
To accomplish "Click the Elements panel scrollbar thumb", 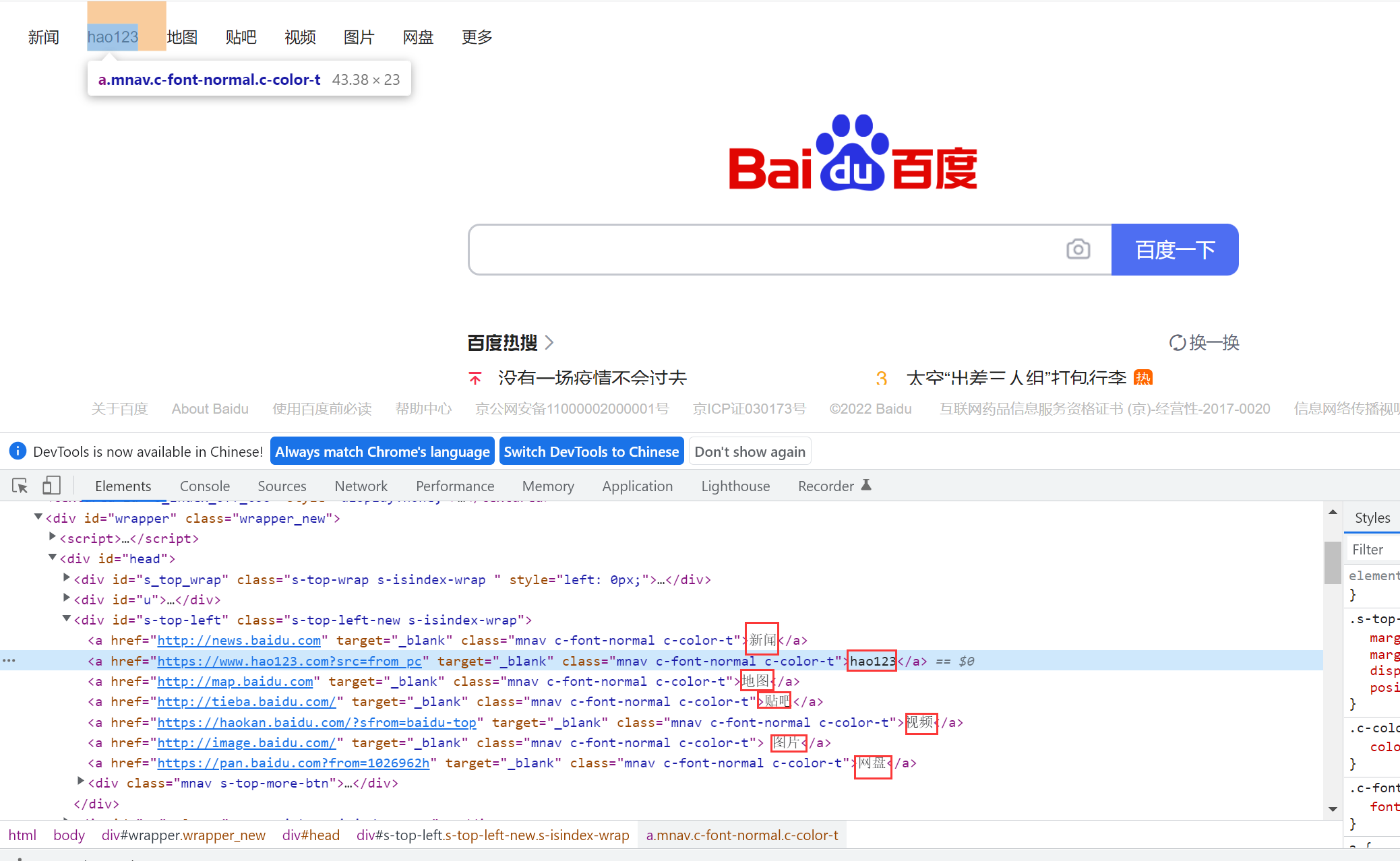I will click(x=1333, y=562).
